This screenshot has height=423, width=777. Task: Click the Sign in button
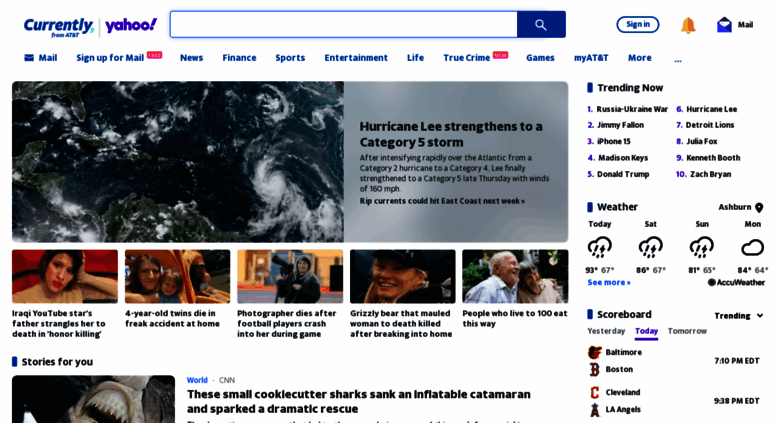[638, 24]
